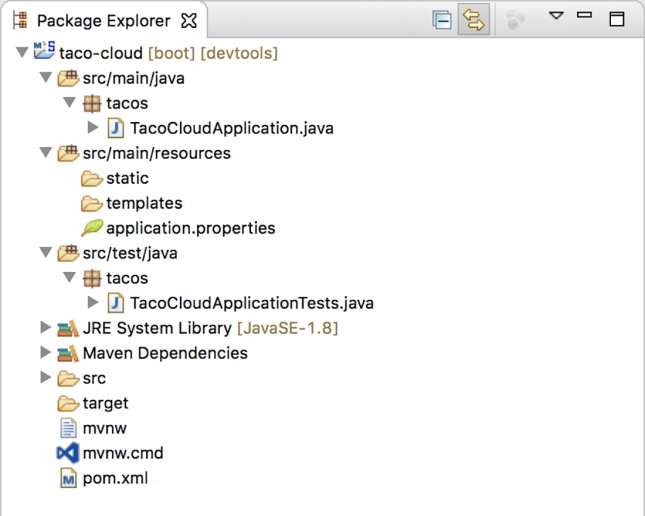Select the taco-cloud project label
This screenshot has width=645, height=516.
click(x=101, y=53)
